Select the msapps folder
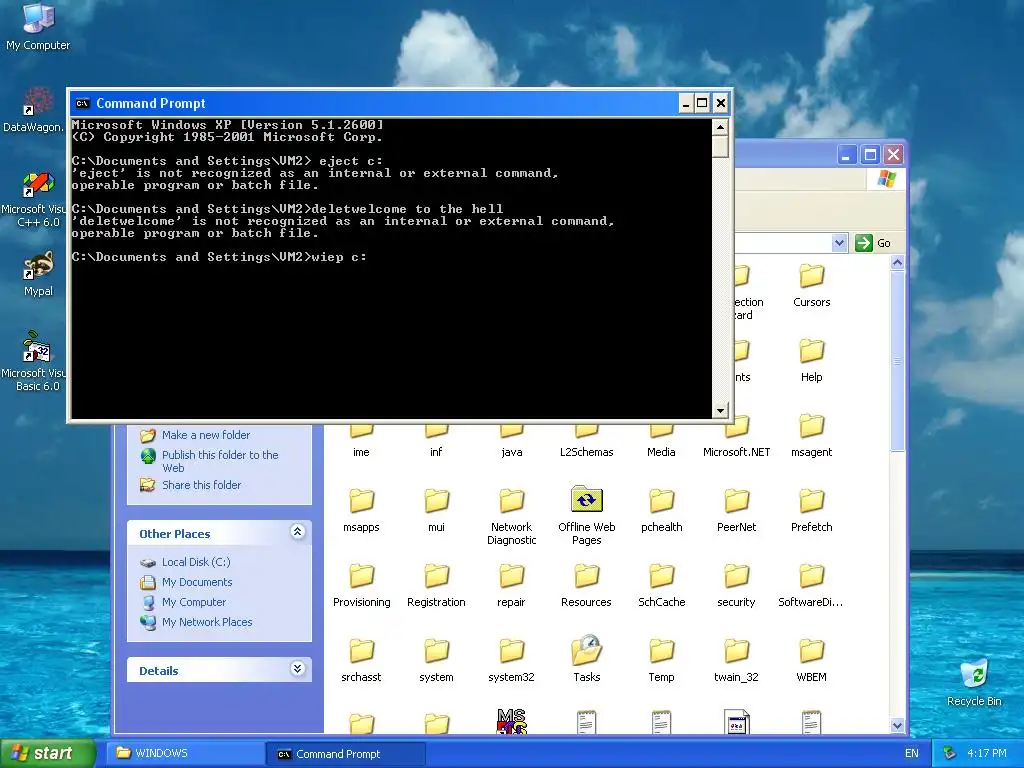The height and width of the screenshot is (768, 1024). coord(361,511)
